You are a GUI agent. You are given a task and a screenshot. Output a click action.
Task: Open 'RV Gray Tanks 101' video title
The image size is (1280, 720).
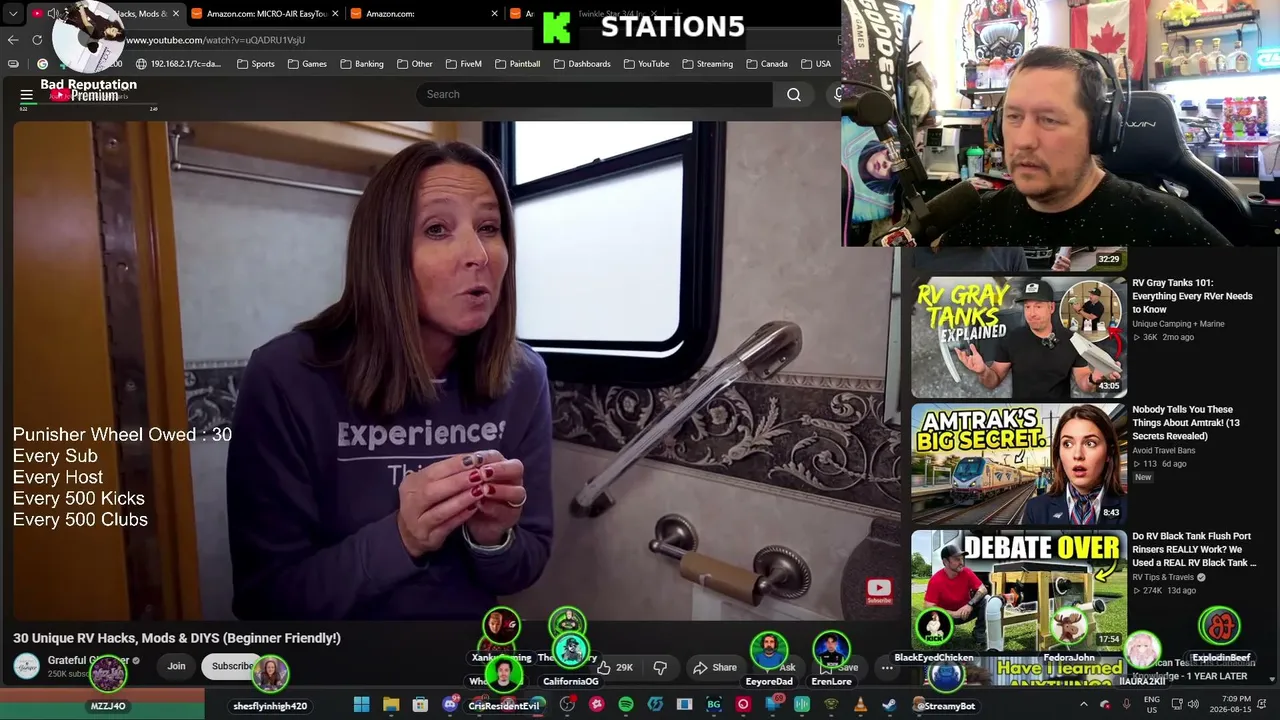1193,296
